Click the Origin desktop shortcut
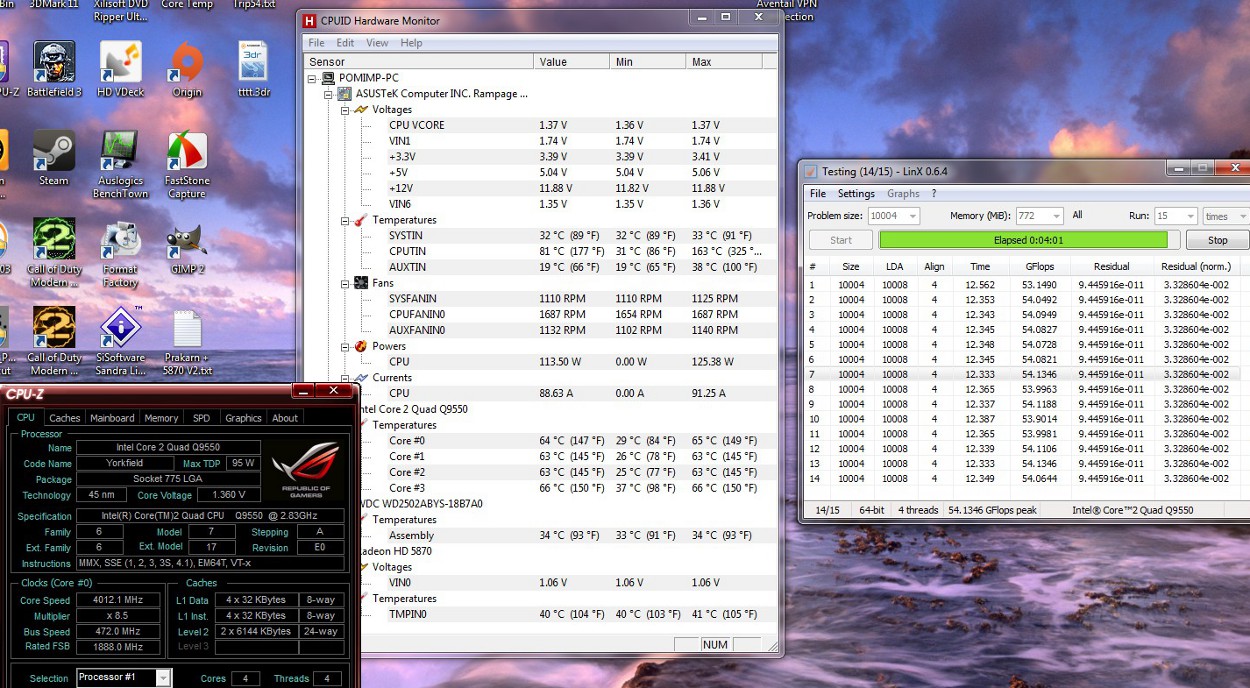The height and width of the screenshot is (688, 1250). click(187, 64)
